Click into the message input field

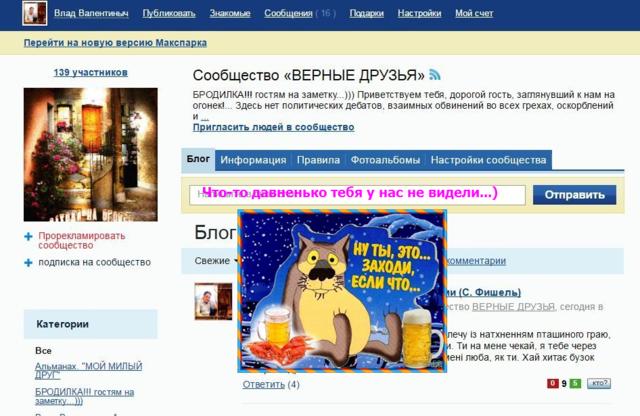coord(357,195)
